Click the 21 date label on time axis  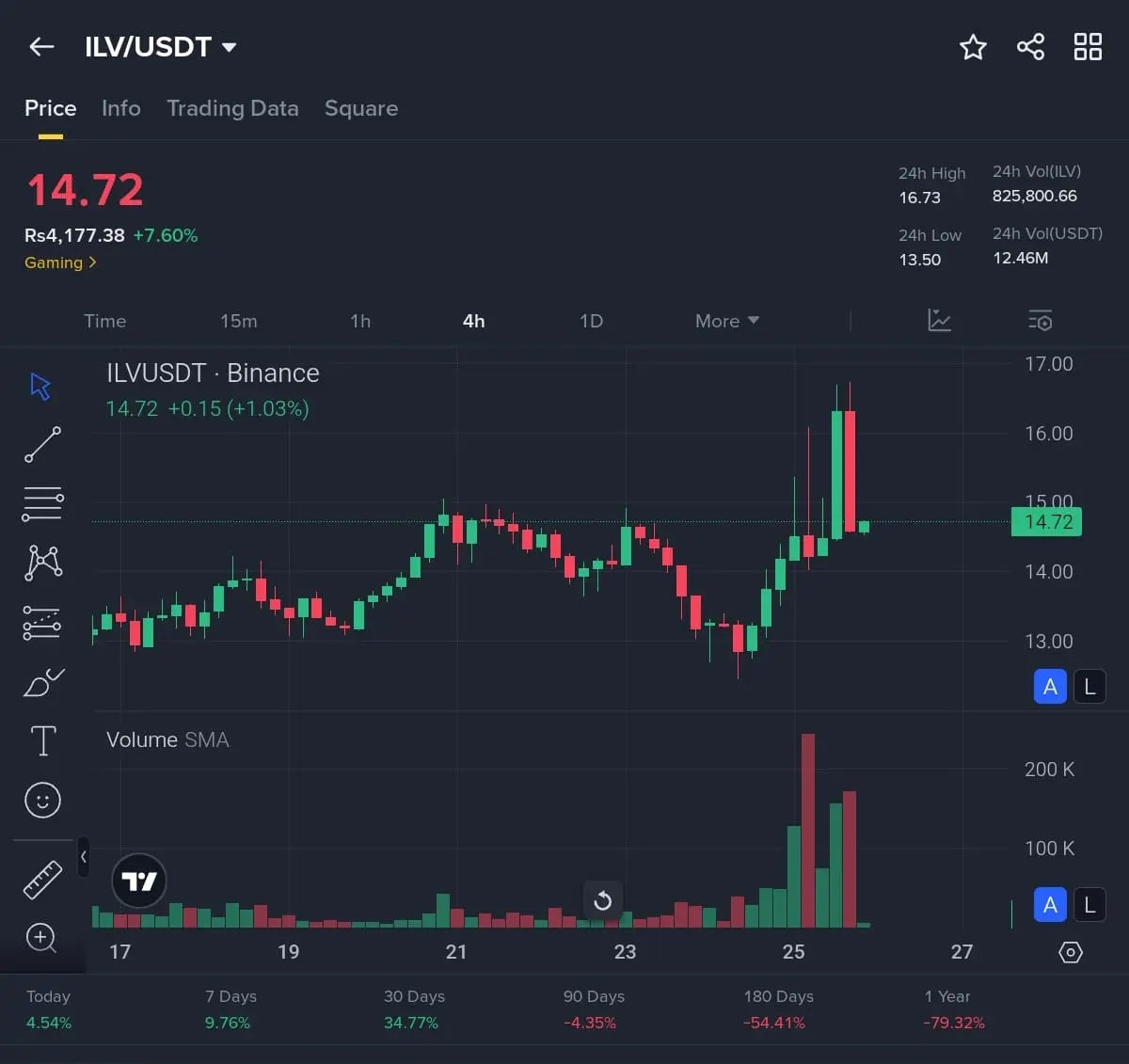coord(456,952)
